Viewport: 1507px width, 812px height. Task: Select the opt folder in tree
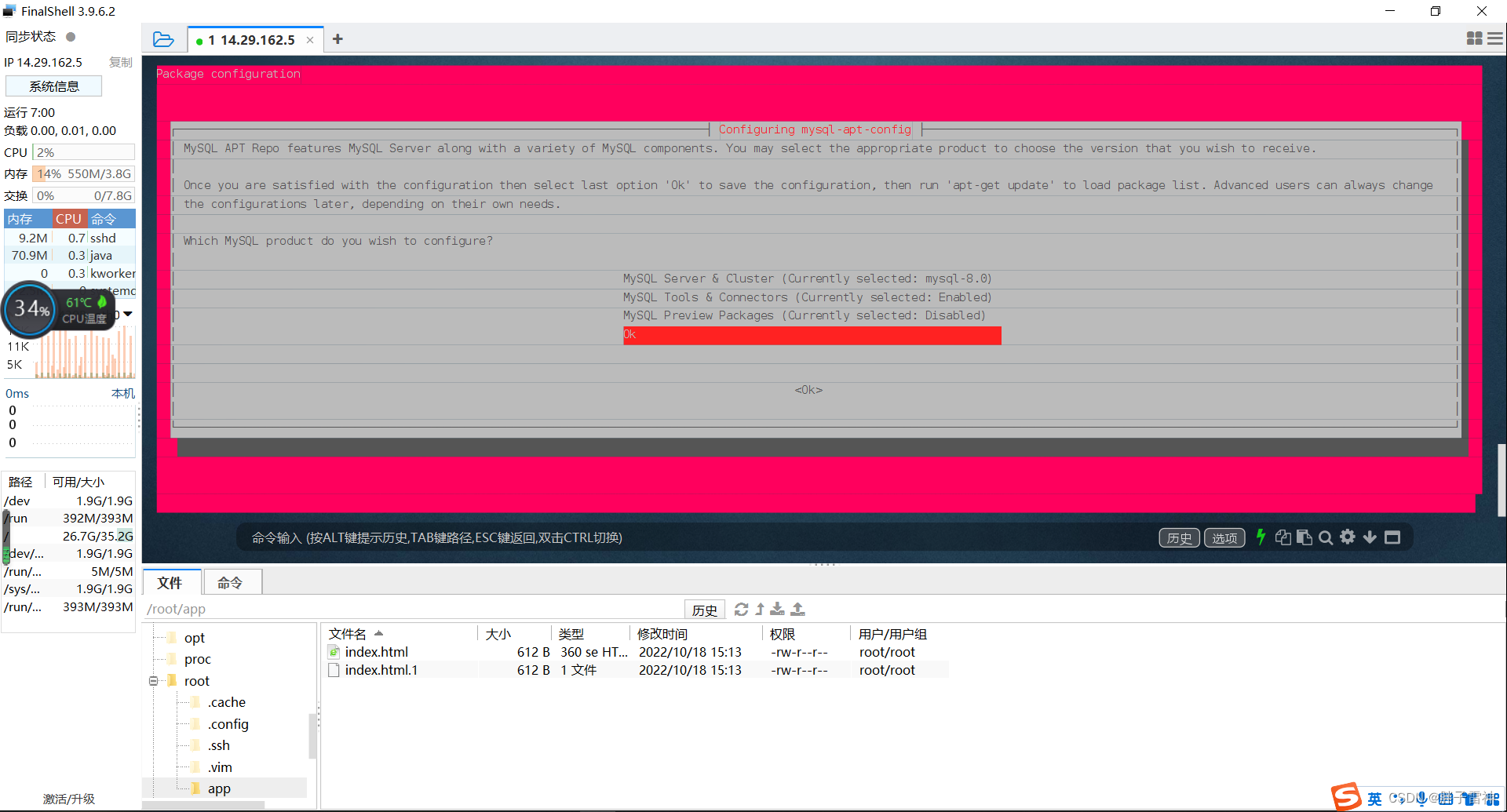tap(194, 638)
